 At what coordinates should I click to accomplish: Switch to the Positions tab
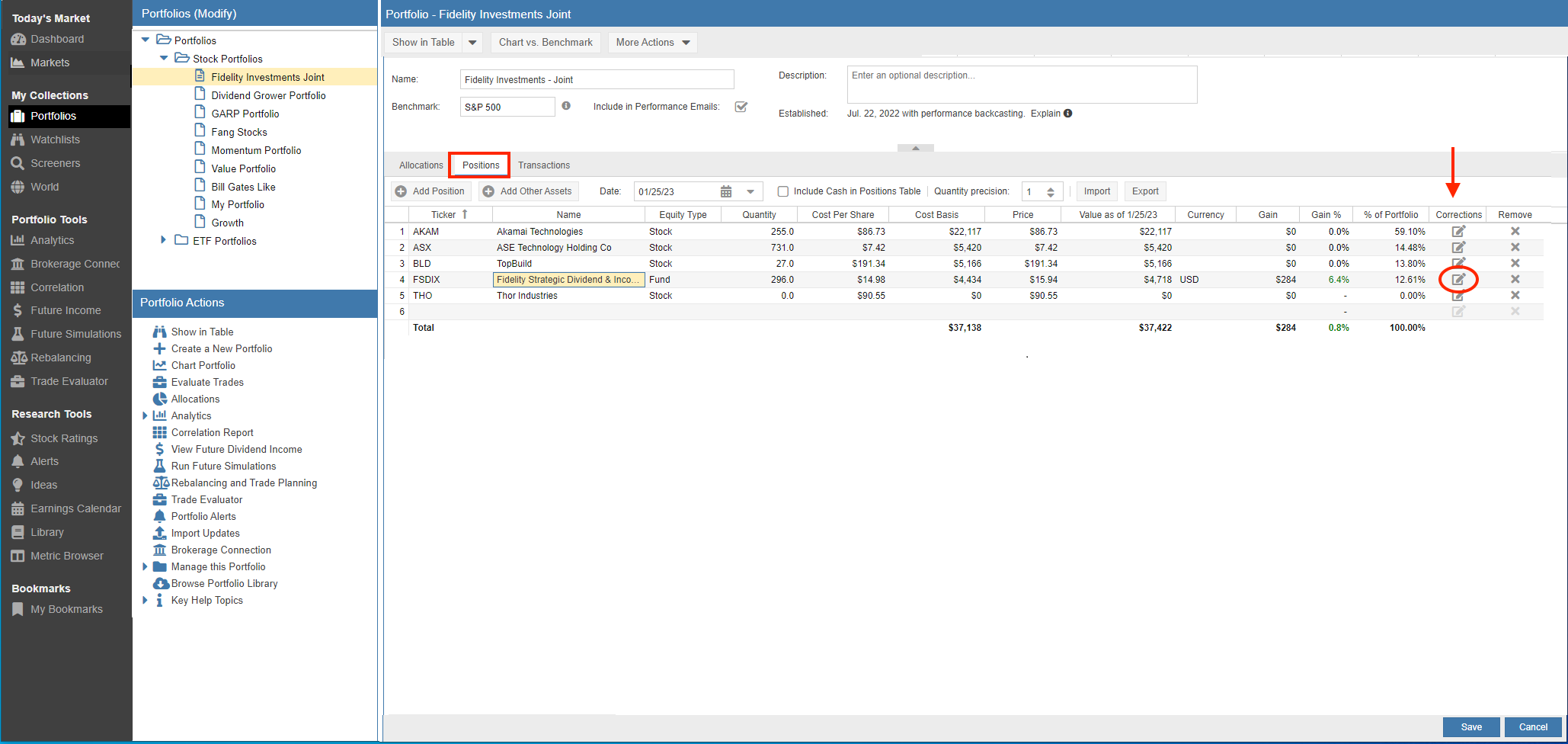tap(481, 165)
